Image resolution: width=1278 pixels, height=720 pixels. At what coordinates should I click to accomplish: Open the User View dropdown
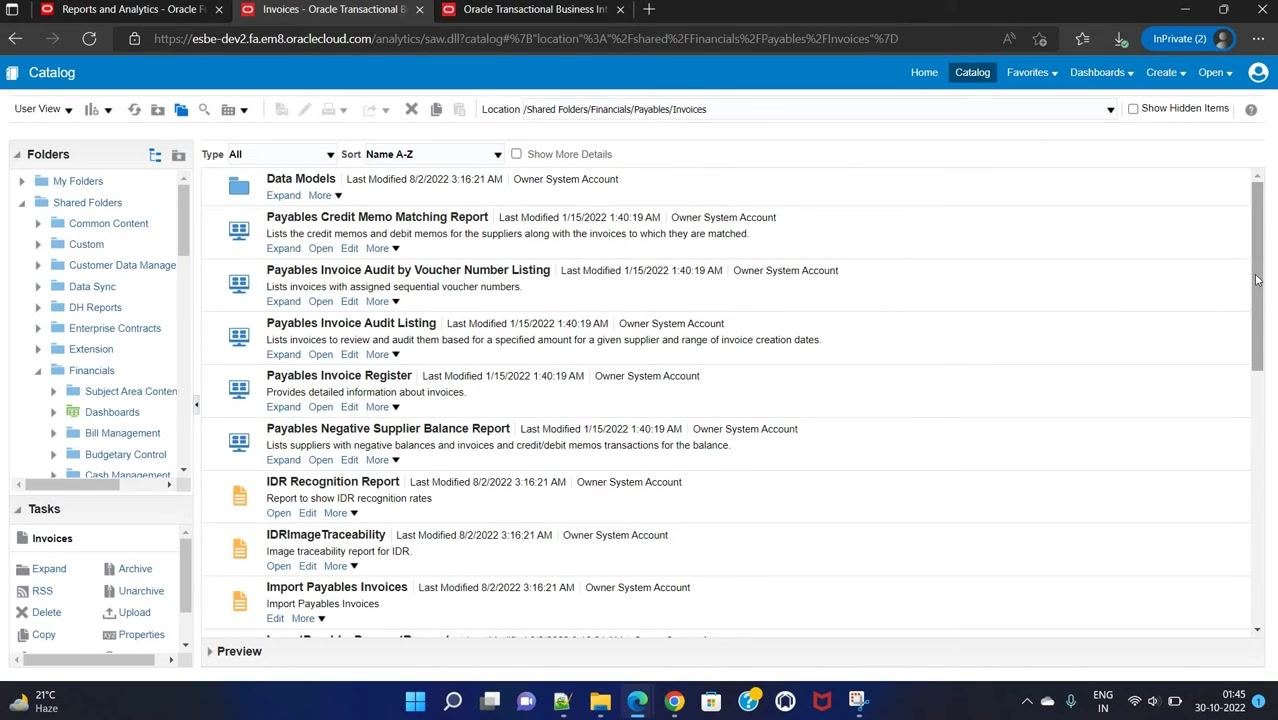[x=43, y=109]
